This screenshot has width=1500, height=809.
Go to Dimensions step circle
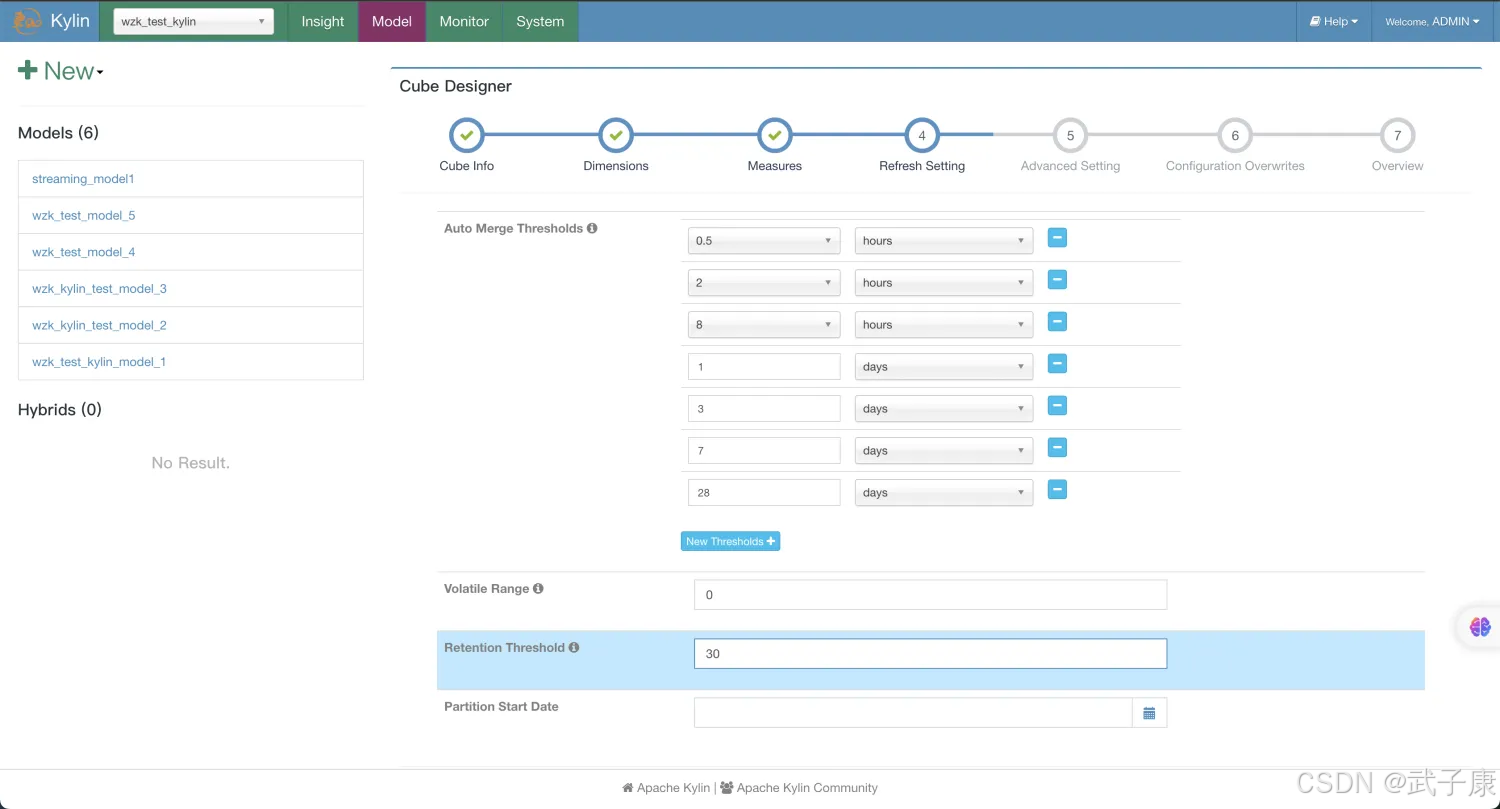pyautogui.click(x=616, y=135)
